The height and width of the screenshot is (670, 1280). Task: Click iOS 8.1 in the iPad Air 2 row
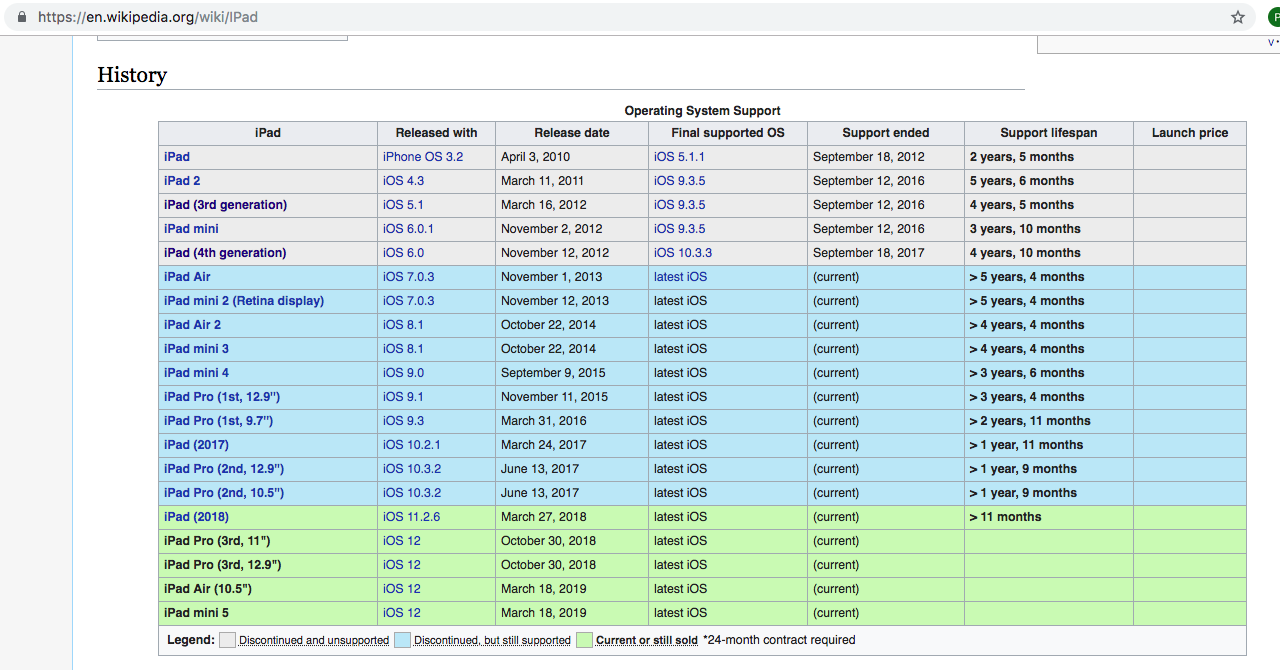point(403,325)
